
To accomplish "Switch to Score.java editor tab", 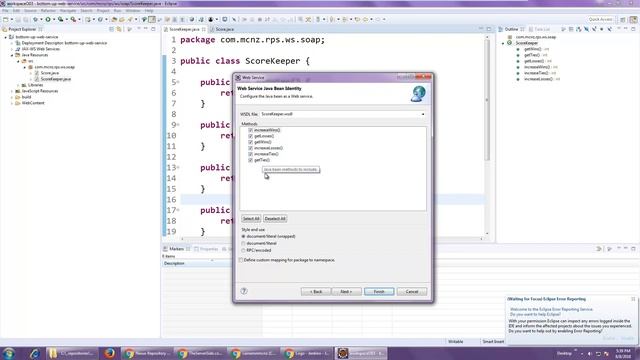I will pyautogui.click(x=224, y=29).
